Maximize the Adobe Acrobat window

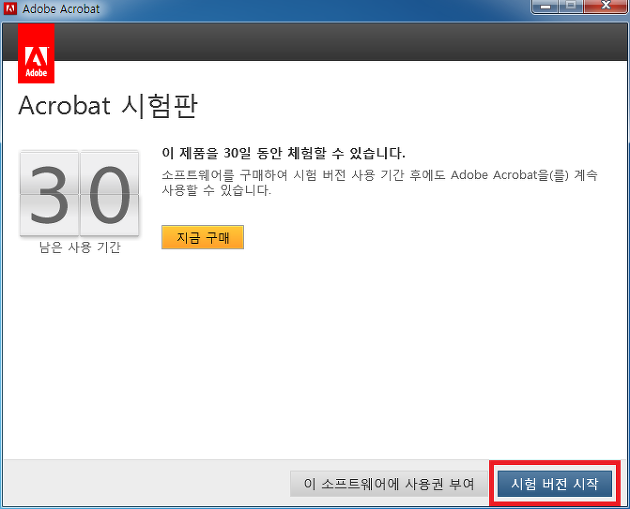571,6
